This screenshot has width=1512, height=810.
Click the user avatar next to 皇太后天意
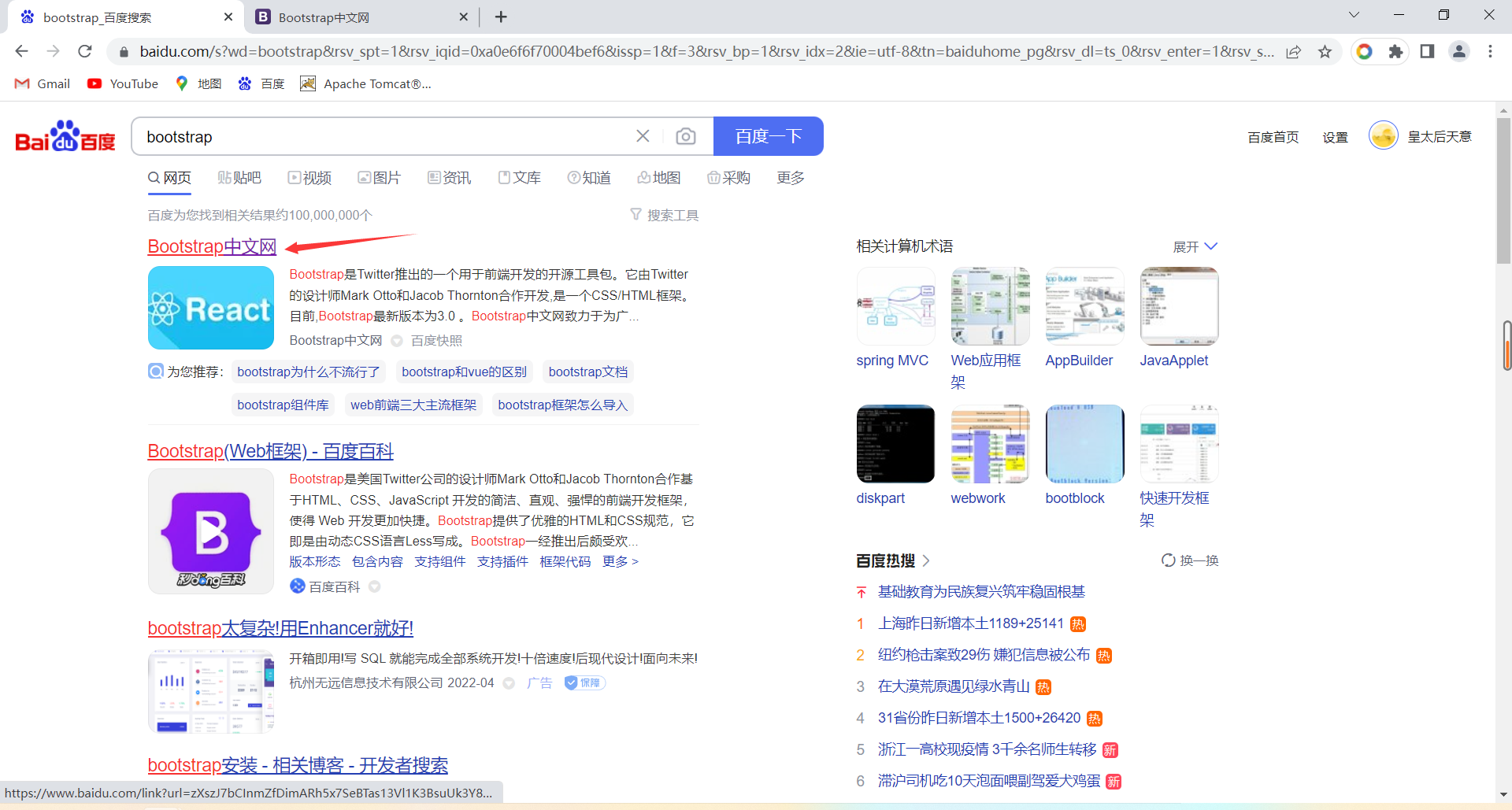click(1383, 136)
